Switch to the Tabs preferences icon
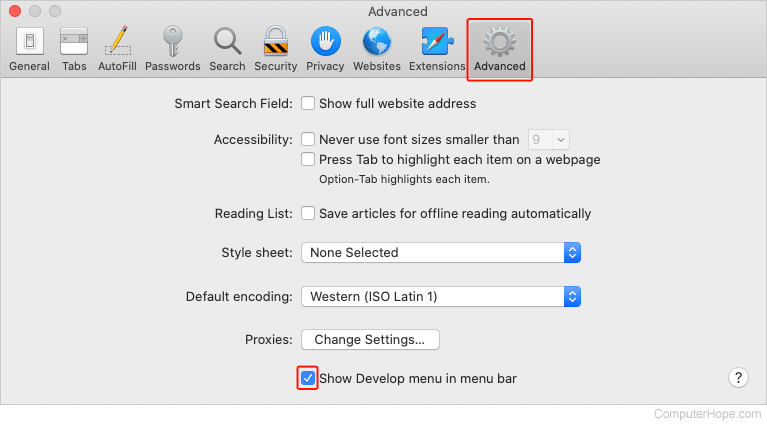The width and height of the screenshot is (767, 425). (x=74, y=48)
